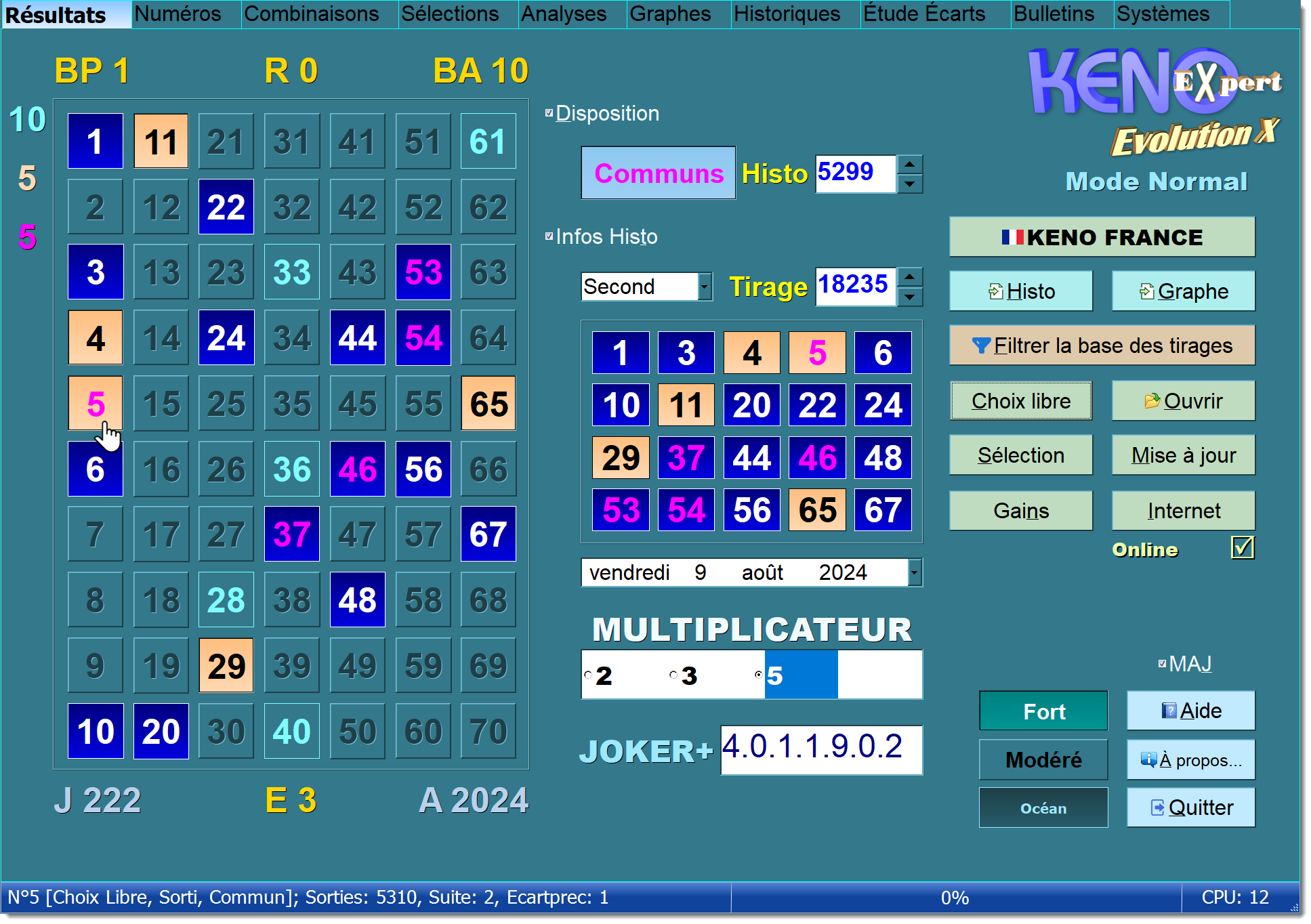Open the date picker dropdown arrow
This screenshot has height=924, width=1311.
click(914, 572)
